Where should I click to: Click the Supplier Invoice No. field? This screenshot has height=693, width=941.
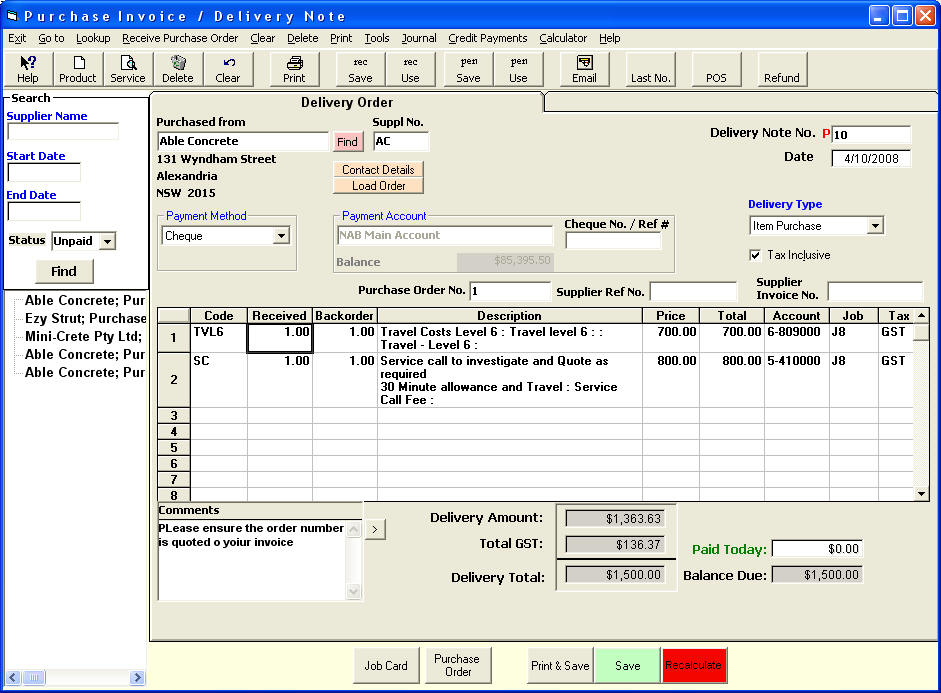click(x=875, y=291)
